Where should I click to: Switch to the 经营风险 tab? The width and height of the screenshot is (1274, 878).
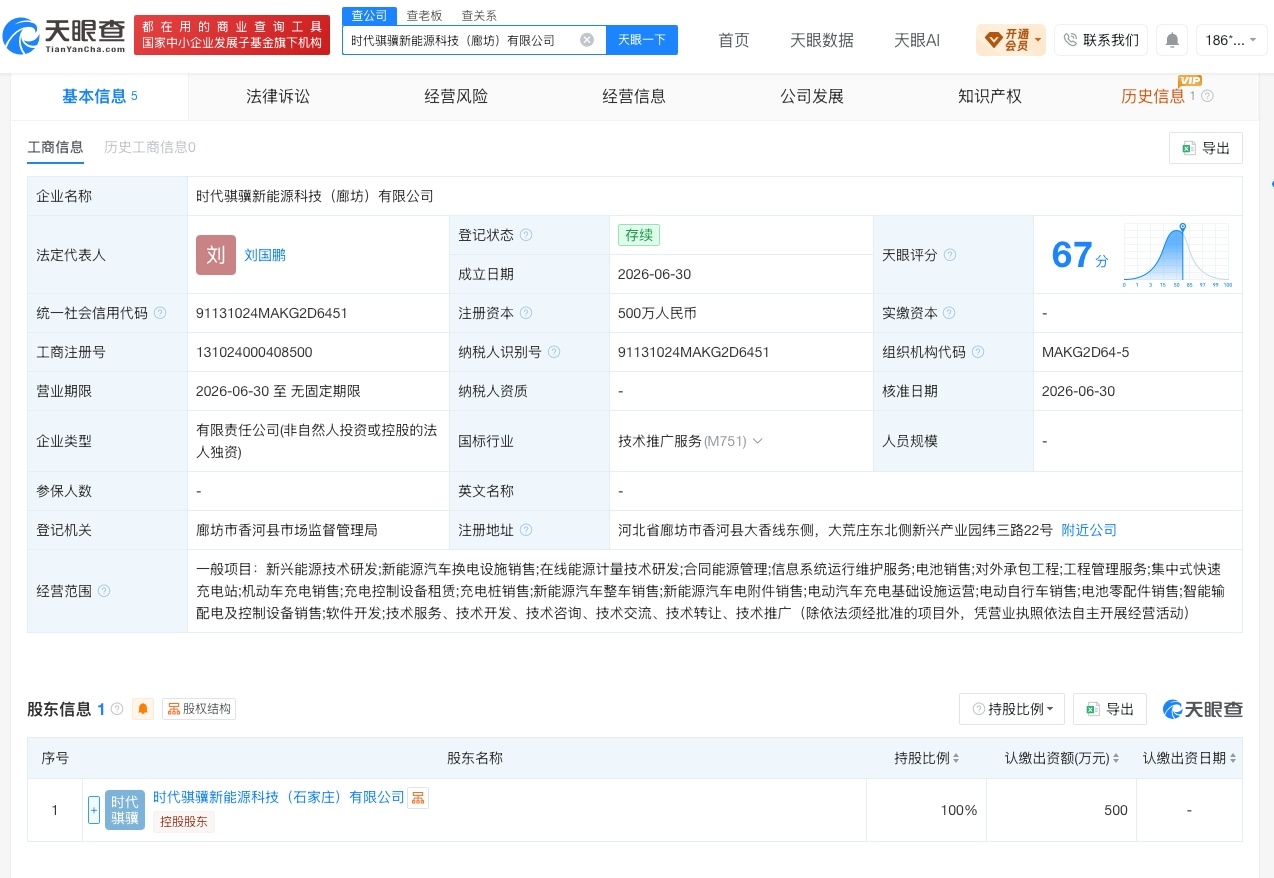456,97
